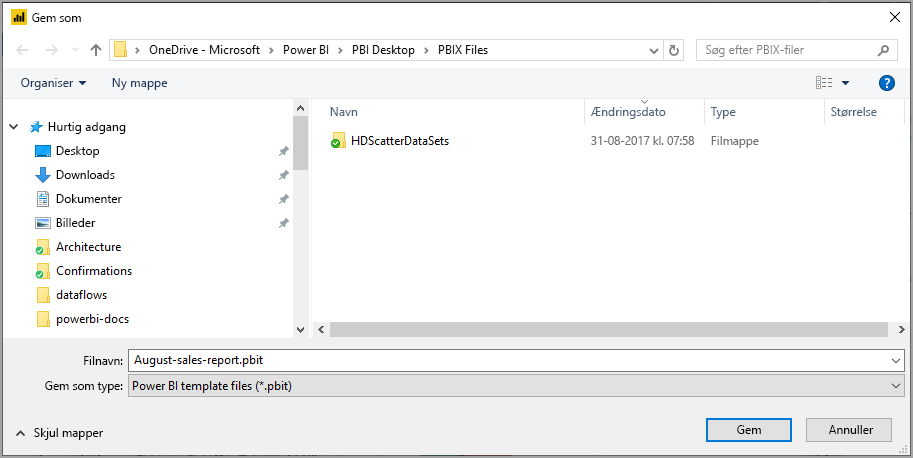Select the HDScatterDataSets folder

(x=400, y=141)
